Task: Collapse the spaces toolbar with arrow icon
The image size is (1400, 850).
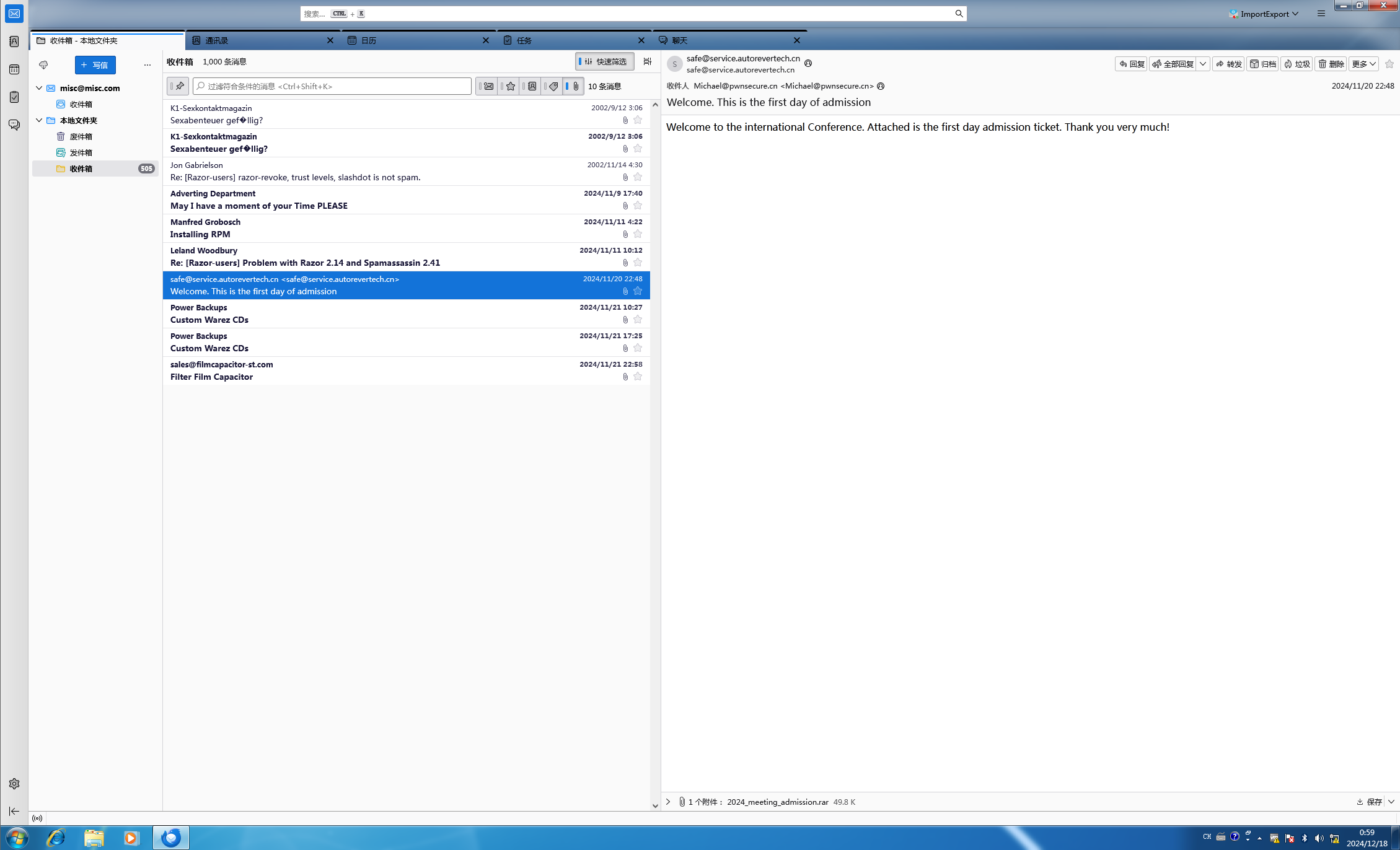Action: point(14,811)
